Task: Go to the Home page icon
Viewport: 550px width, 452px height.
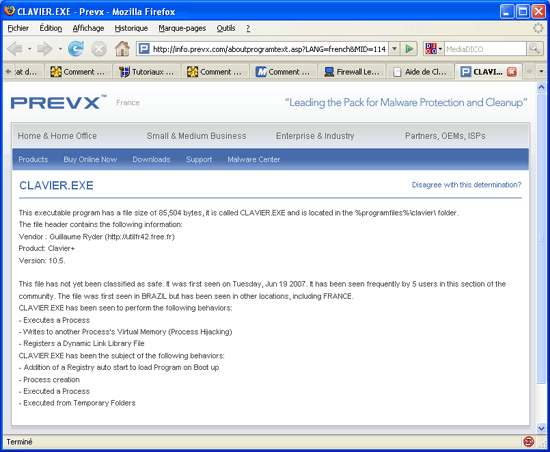Action: [122, 48]
